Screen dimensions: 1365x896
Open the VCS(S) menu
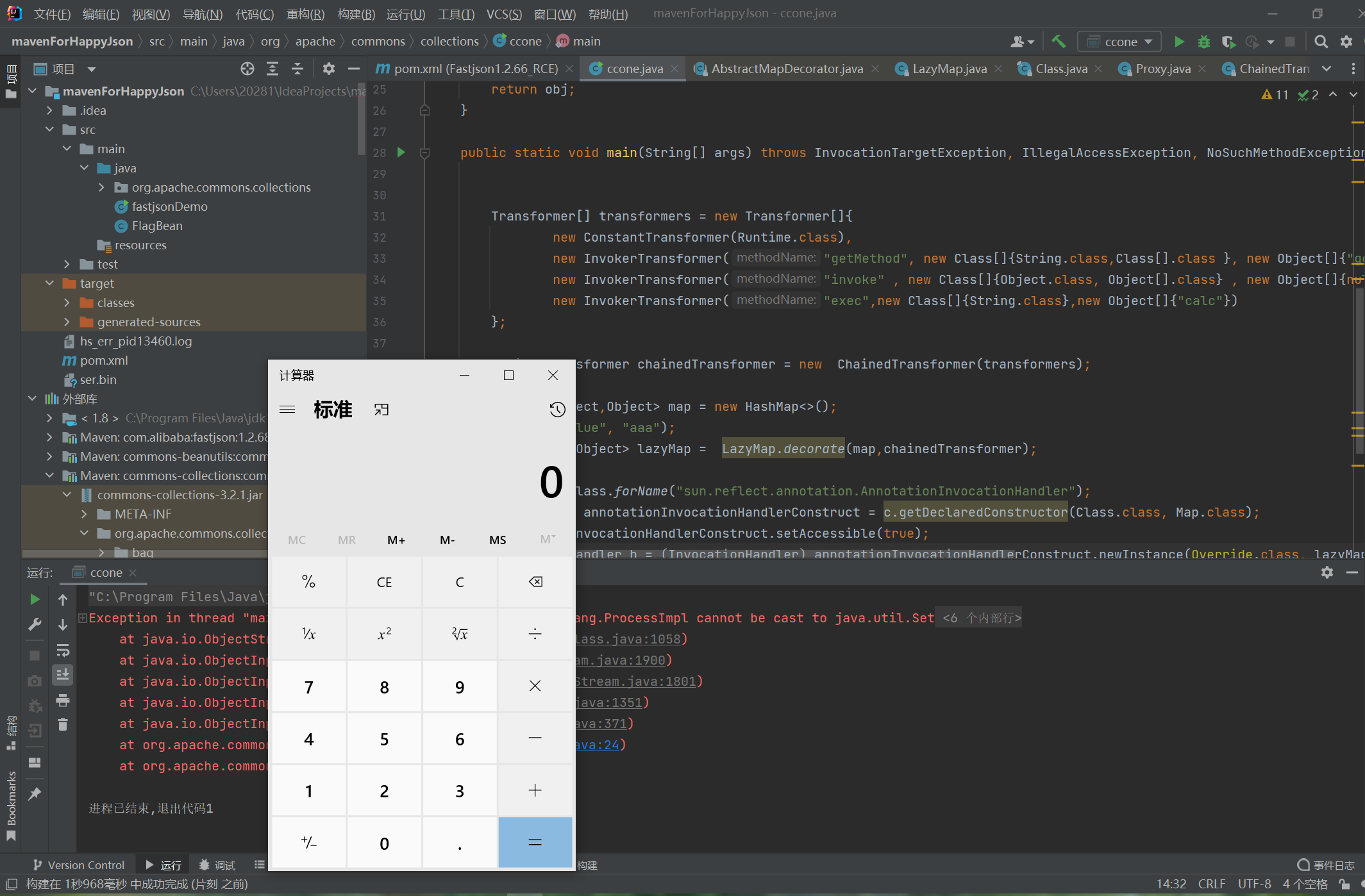pos(504,14)
